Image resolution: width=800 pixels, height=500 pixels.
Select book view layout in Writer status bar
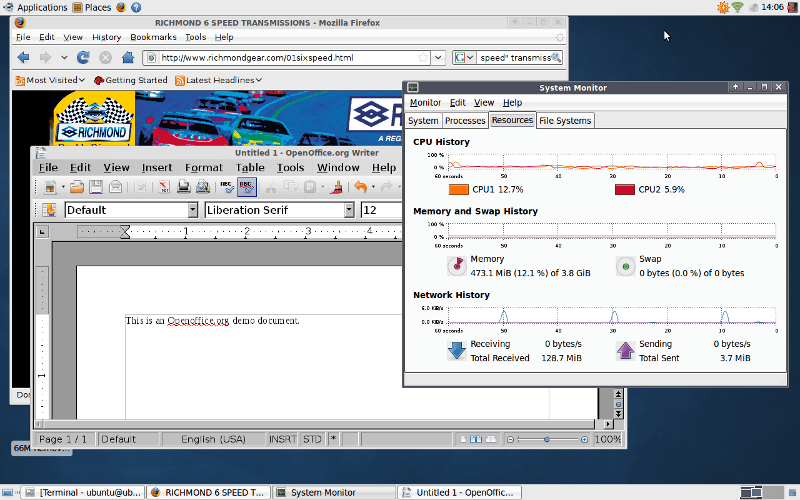click(491, 439)
